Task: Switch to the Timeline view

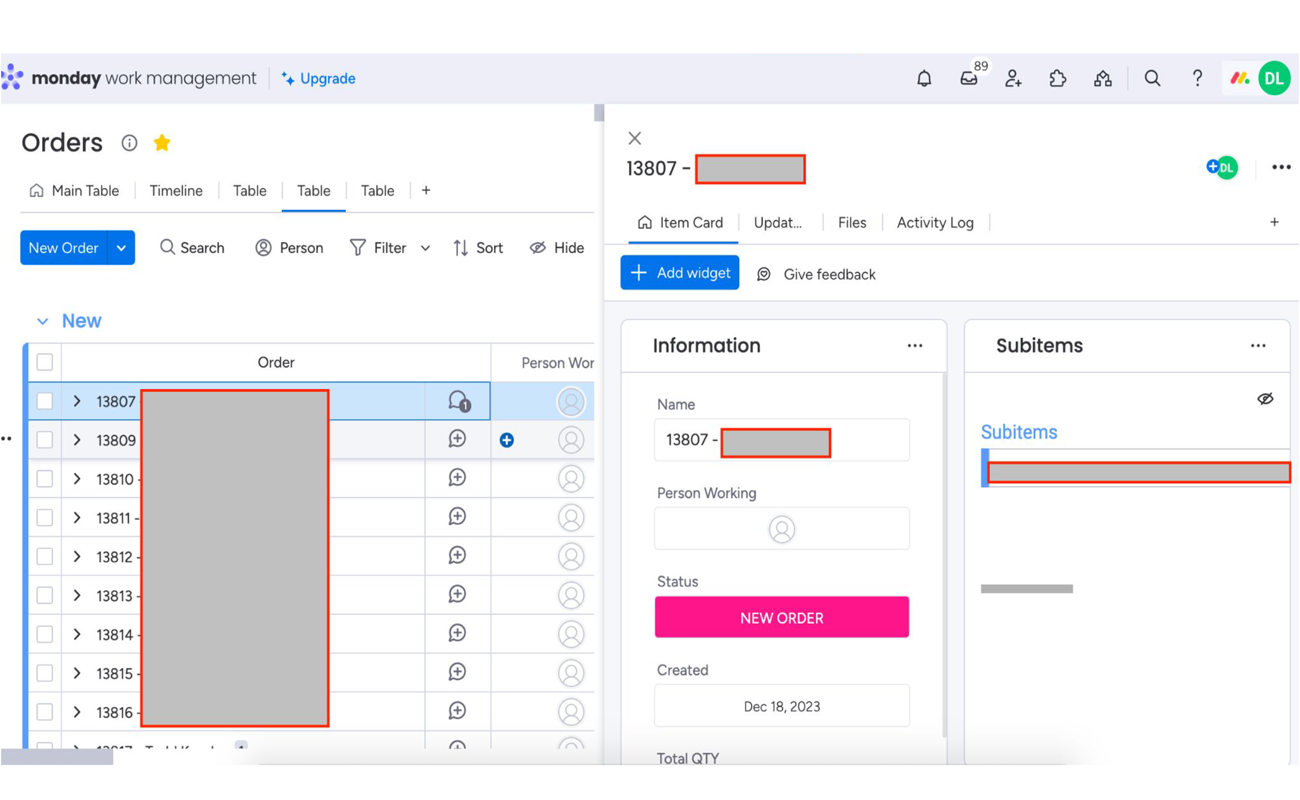Action: (x=176, y=191)
